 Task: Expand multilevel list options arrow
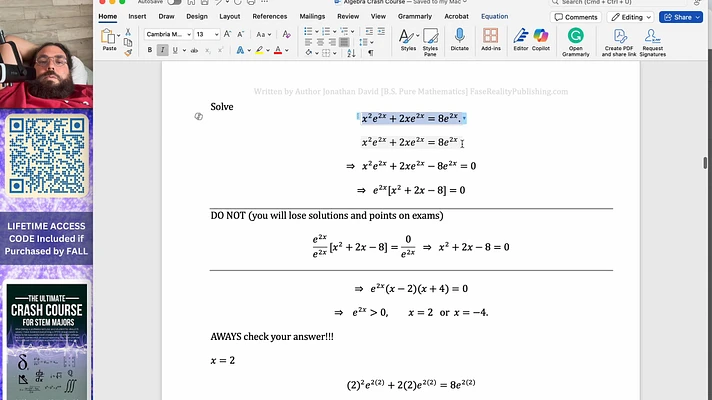(x=352, y=32)
